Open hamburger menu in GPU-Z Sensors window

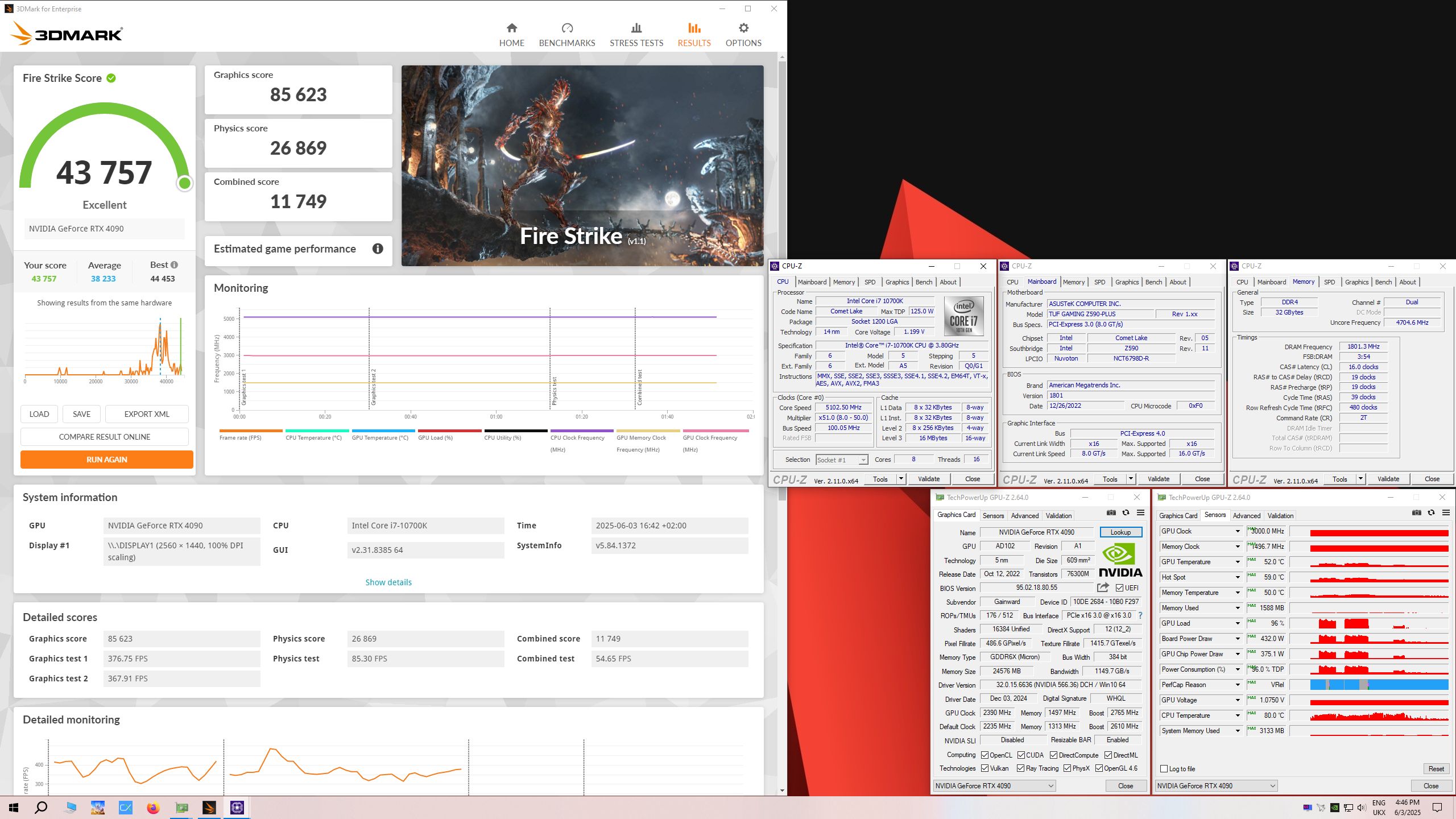(x=1446, y=512)
